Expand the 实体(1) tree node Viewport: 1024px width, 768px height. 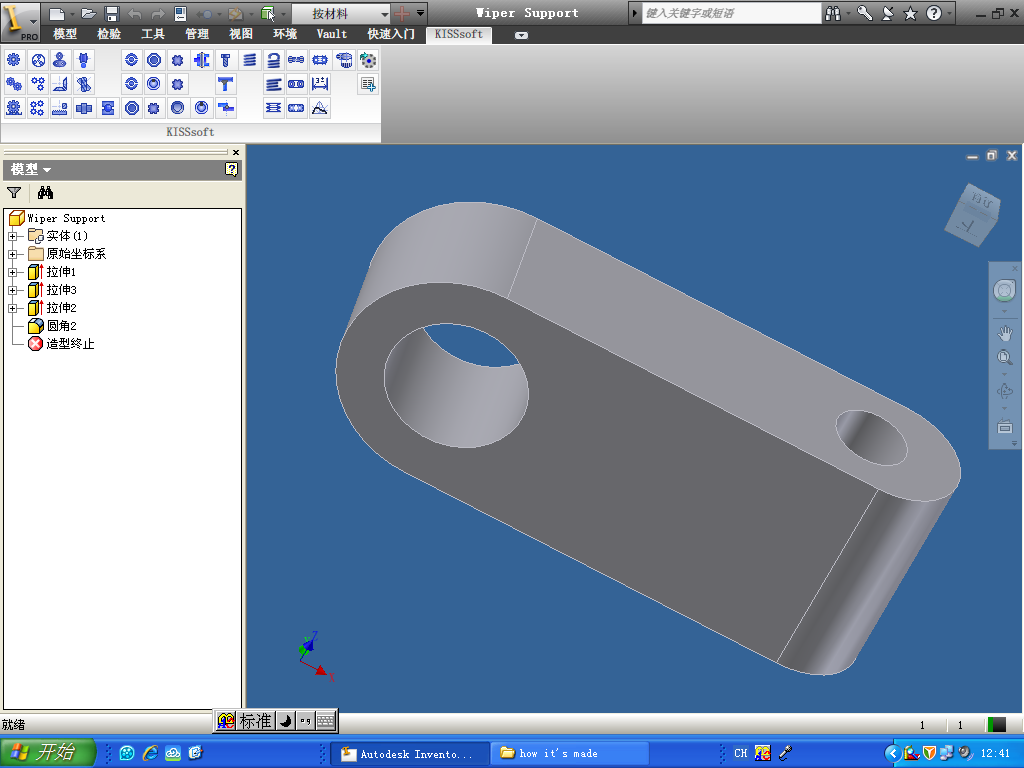12,236
